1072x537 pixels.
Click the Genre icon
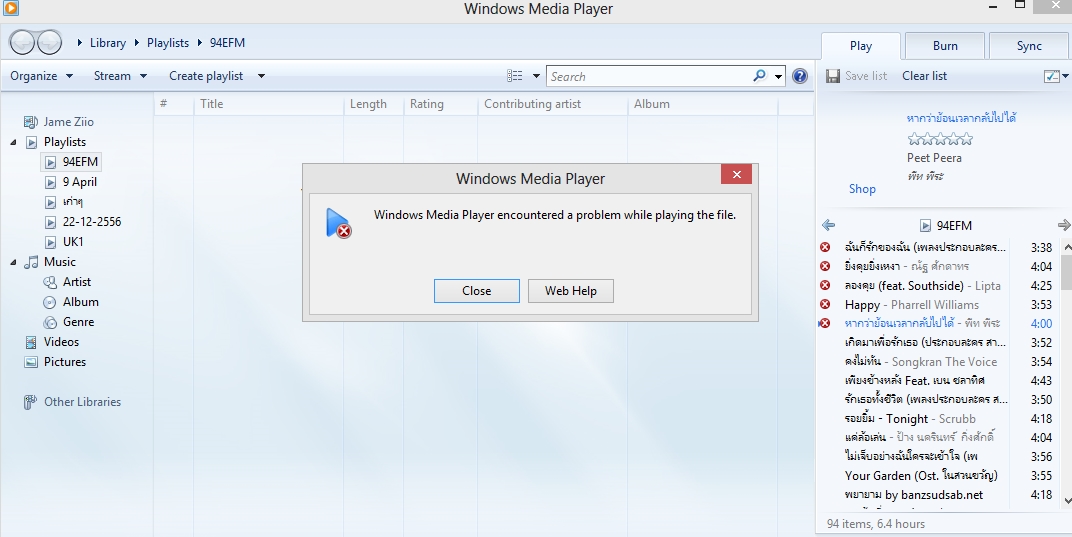tap(50, 322)
